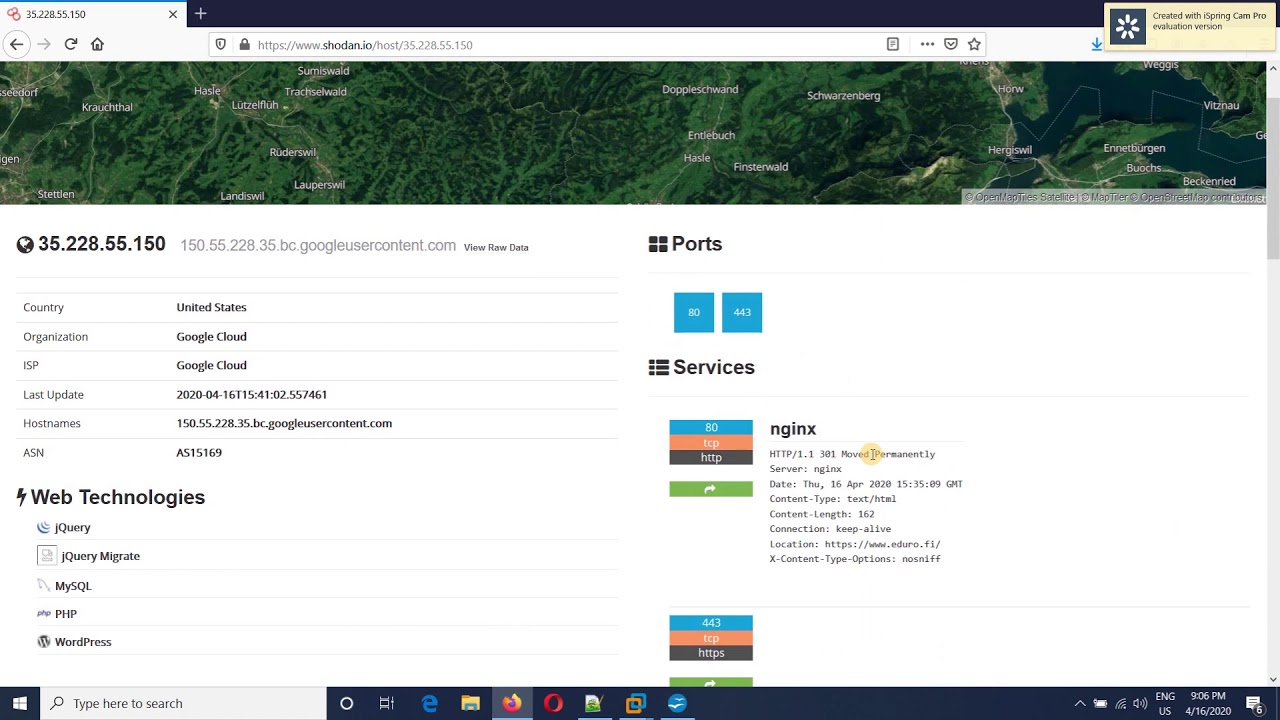Screen dimensions: 1280x720
Task: Go back with the browser back arrow
Action: pos(16,44)
